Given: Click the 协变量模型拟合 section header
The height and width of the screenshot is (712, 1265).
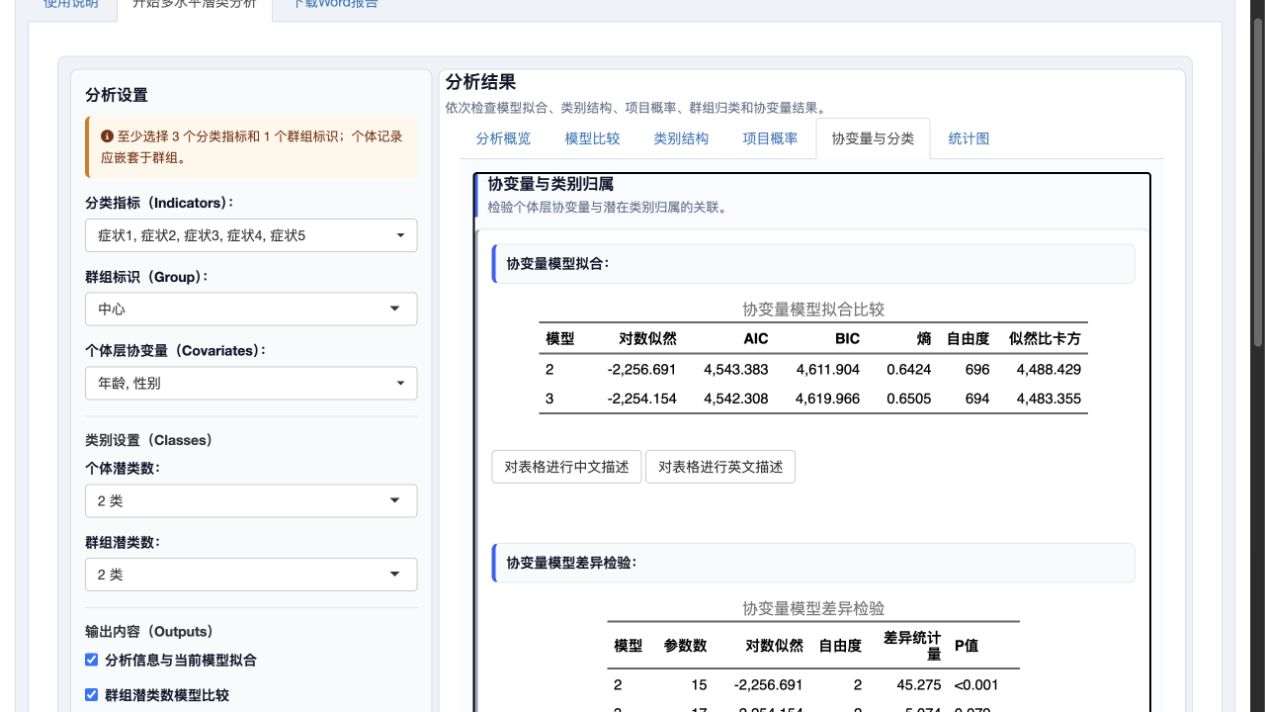Looking at the screenshot, I should (x=813, y=264).
